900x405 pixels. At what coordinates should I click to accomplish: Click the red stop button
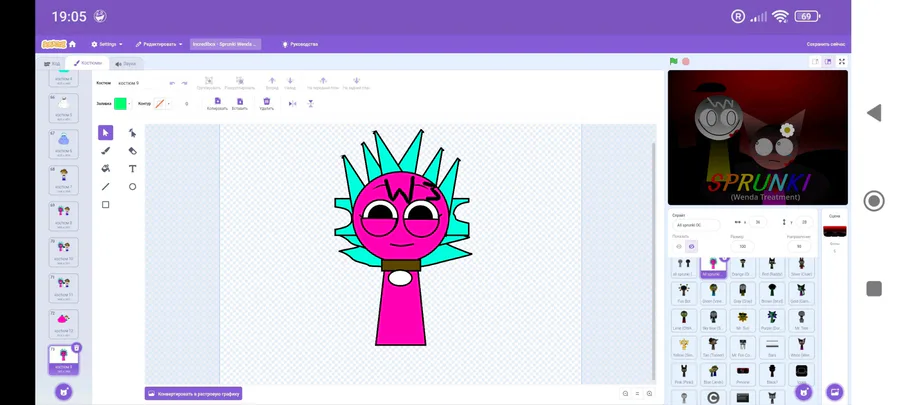coord(686,61)
